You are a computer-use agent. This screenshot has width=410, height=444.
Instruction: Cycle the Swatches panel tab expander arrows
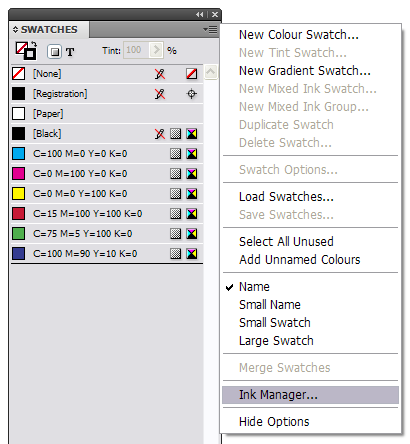(x=15, y=29)
